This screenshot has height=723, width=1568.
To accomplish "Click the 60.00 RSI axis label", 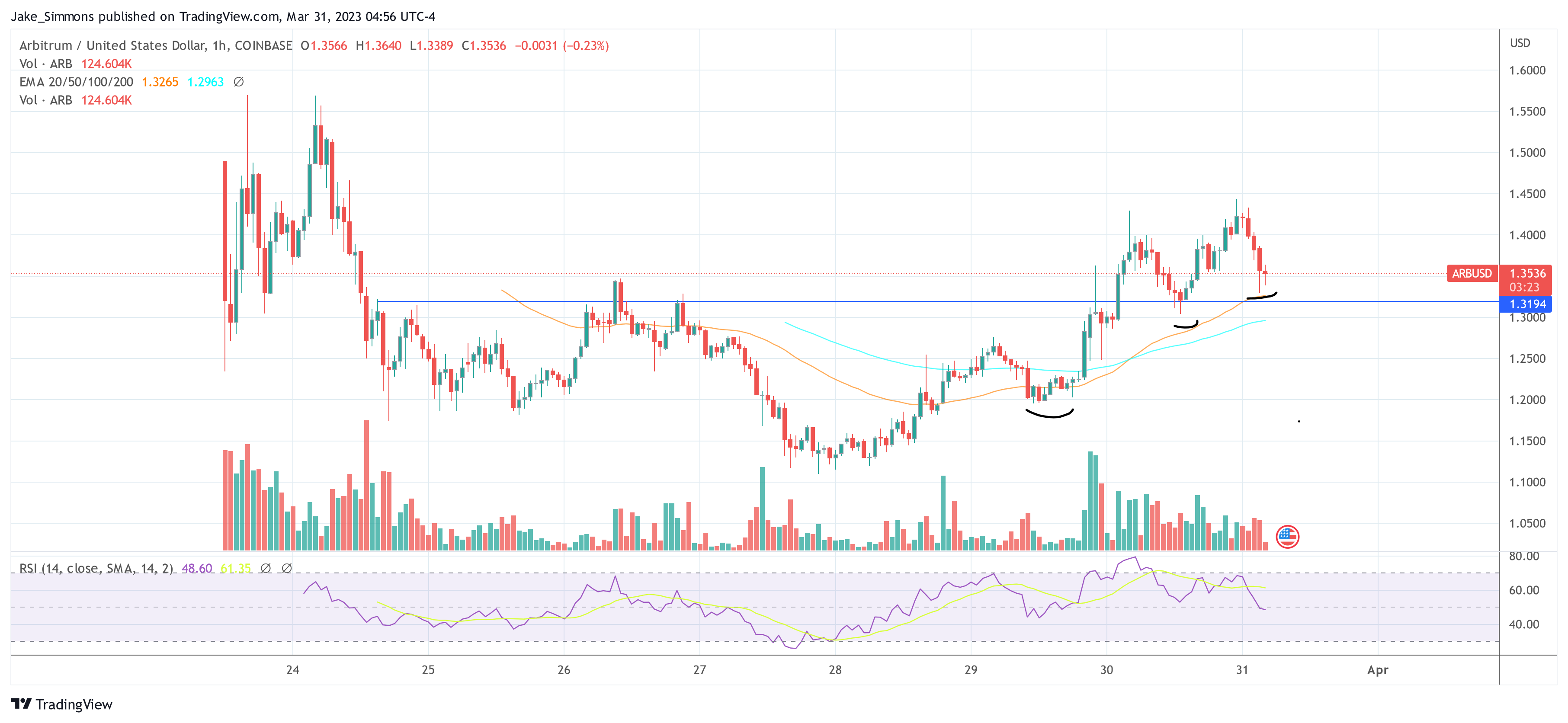I will [x=1524, y=590].
